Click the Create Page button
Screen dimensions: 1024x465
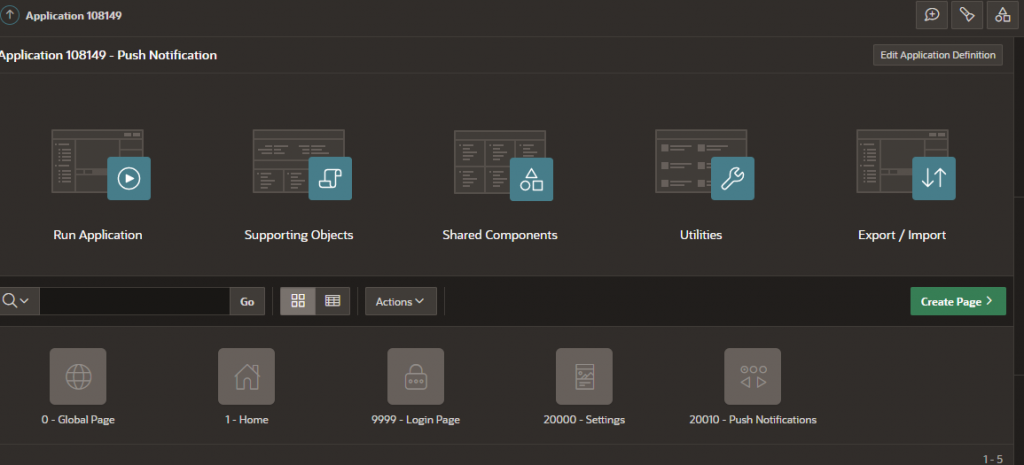coord(957,301)
